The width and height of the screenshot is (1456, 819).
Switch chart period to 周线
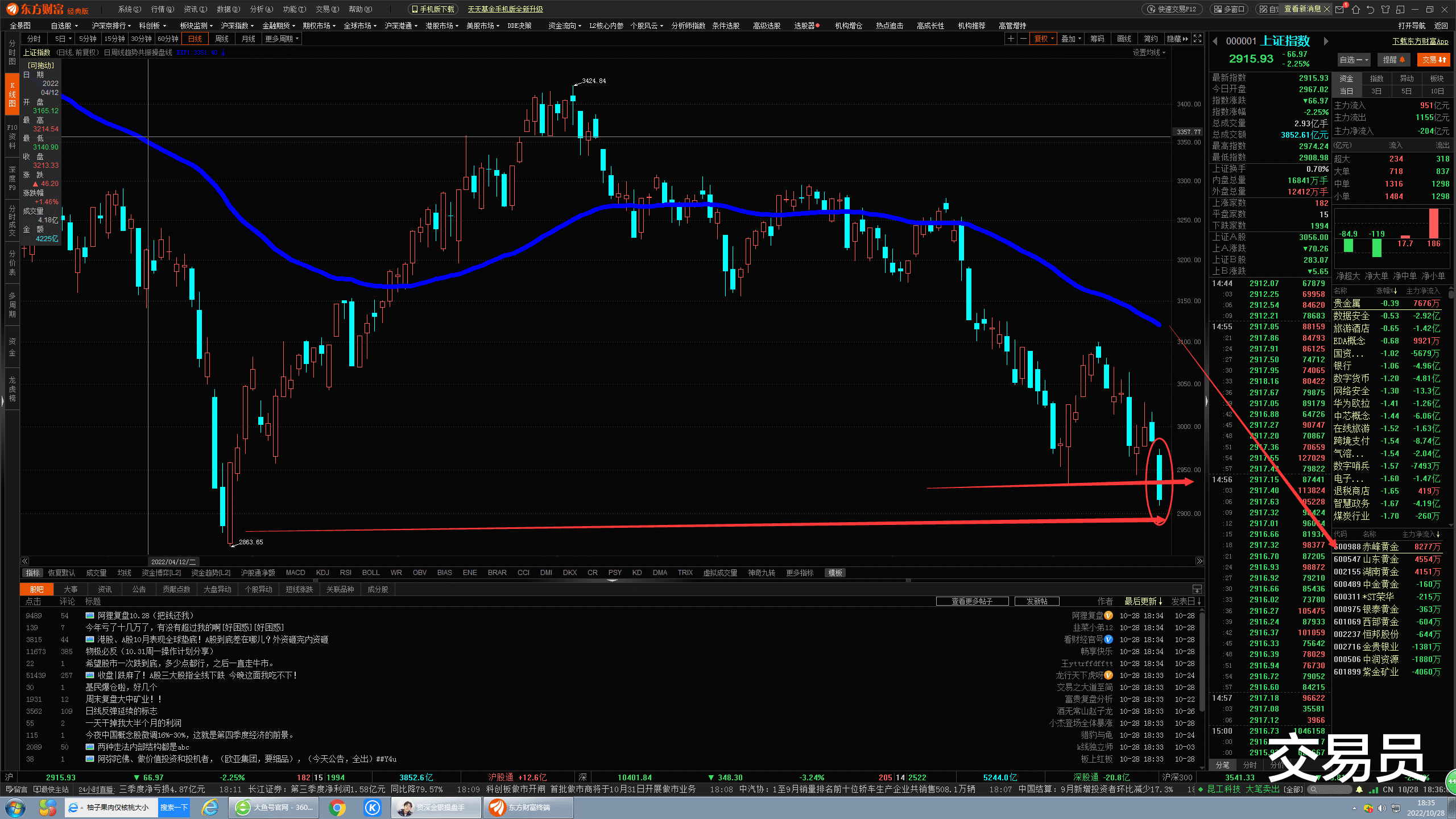(x=222, y=39)
